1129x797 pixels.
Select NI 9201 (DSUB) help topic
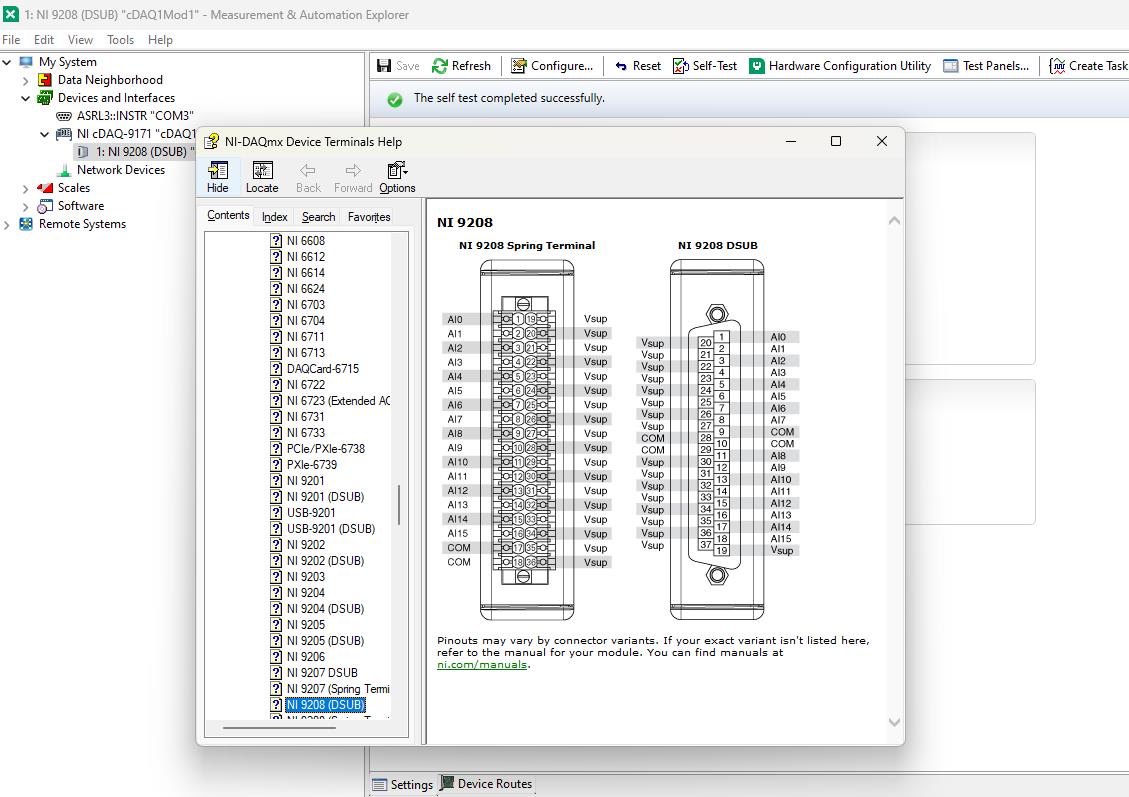(x=325, y=497)
